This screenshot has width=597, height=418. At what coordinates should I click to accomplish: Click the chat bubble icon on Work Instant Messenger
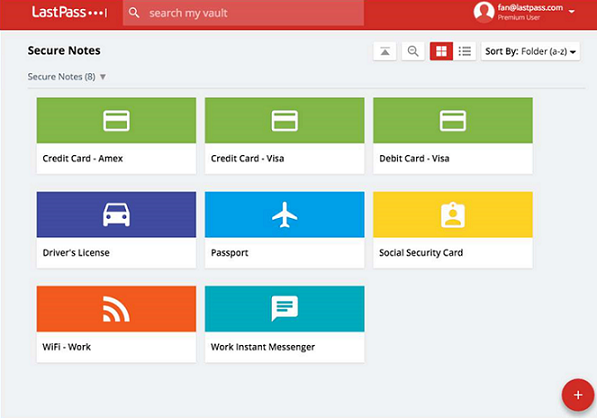coord(285,308)
